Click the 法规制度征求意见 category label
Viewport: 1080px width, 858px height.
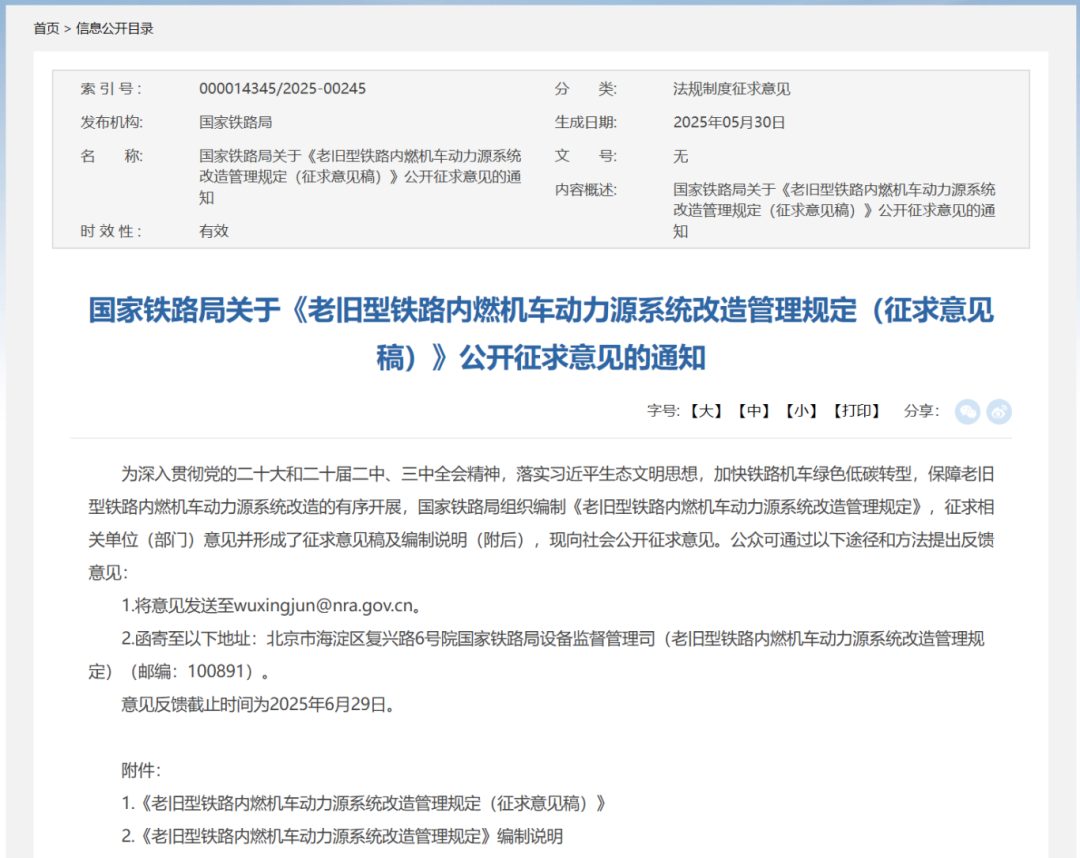point(730,88)
